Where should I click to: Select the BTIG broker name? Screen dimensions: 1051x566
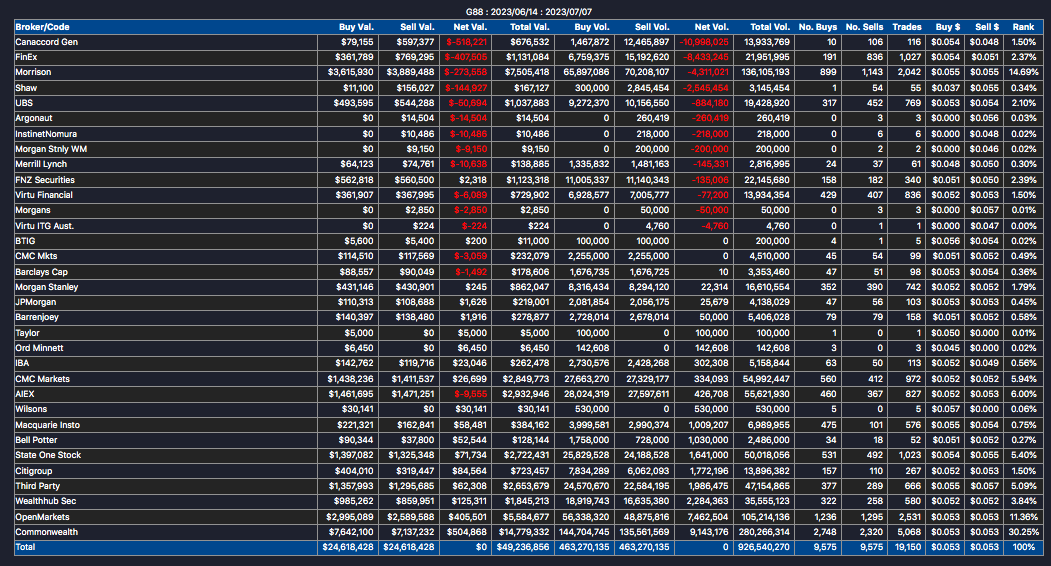click(25, 241)
